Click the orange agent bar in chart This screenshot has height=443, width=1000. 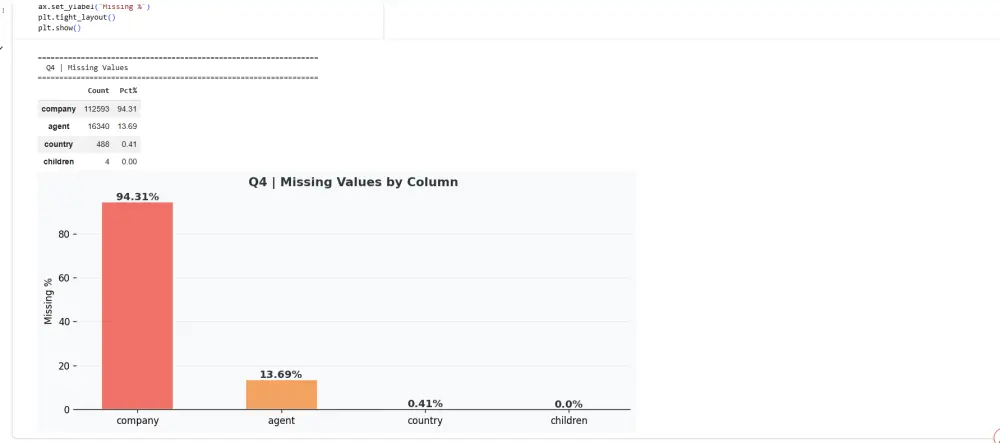pyautogui.click(x=281, y=394)
